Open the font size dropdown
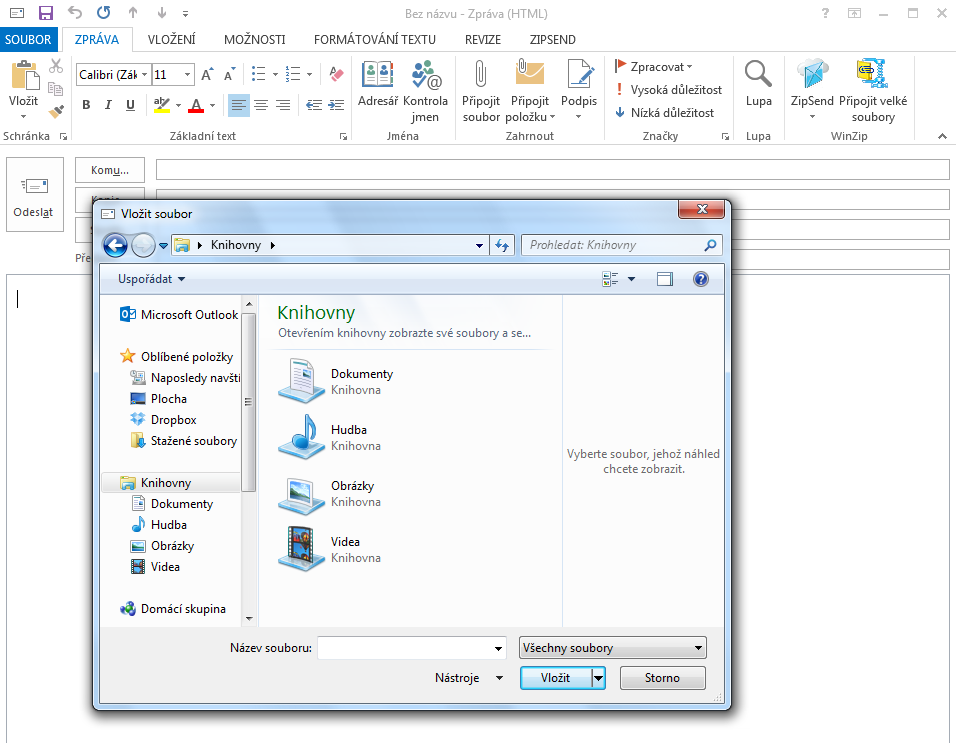 point(187,75)
